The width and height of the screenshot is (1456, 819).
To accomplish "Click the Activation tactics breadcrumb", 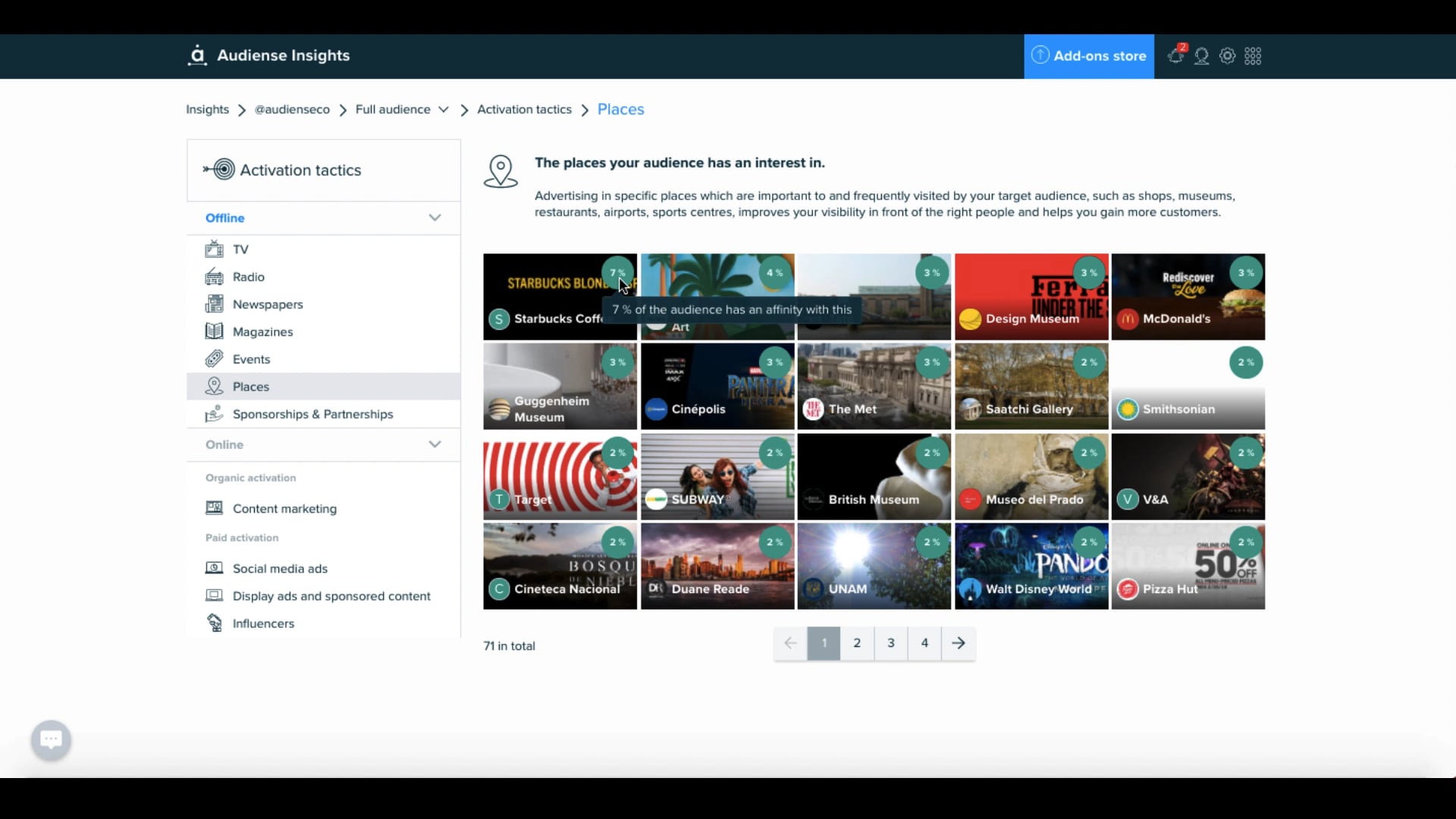I will click(x=524, y=109).
